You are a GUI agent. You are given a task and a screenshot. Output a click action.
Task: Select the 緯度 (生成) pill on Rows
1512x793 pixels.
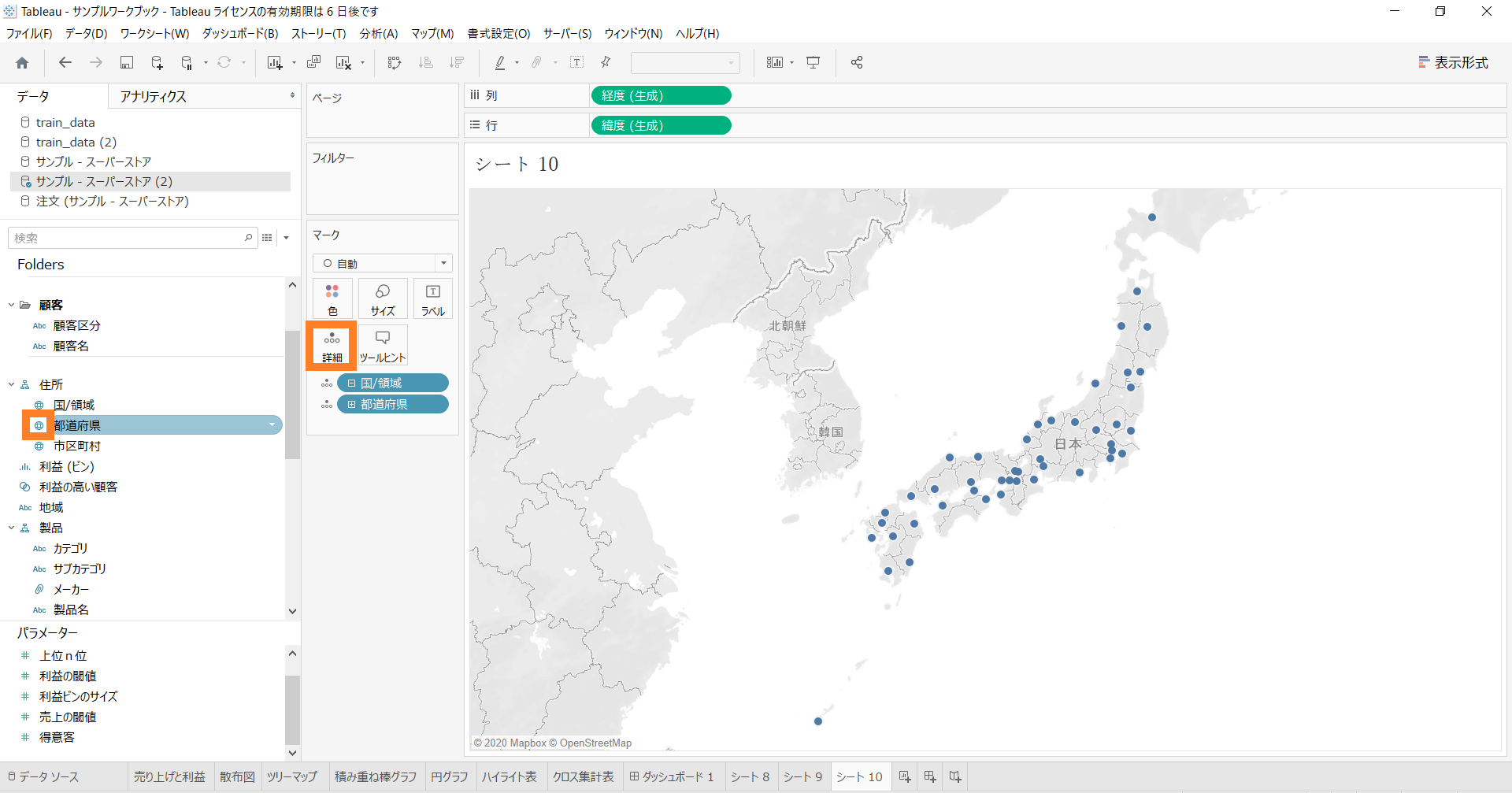click(661, 125)
